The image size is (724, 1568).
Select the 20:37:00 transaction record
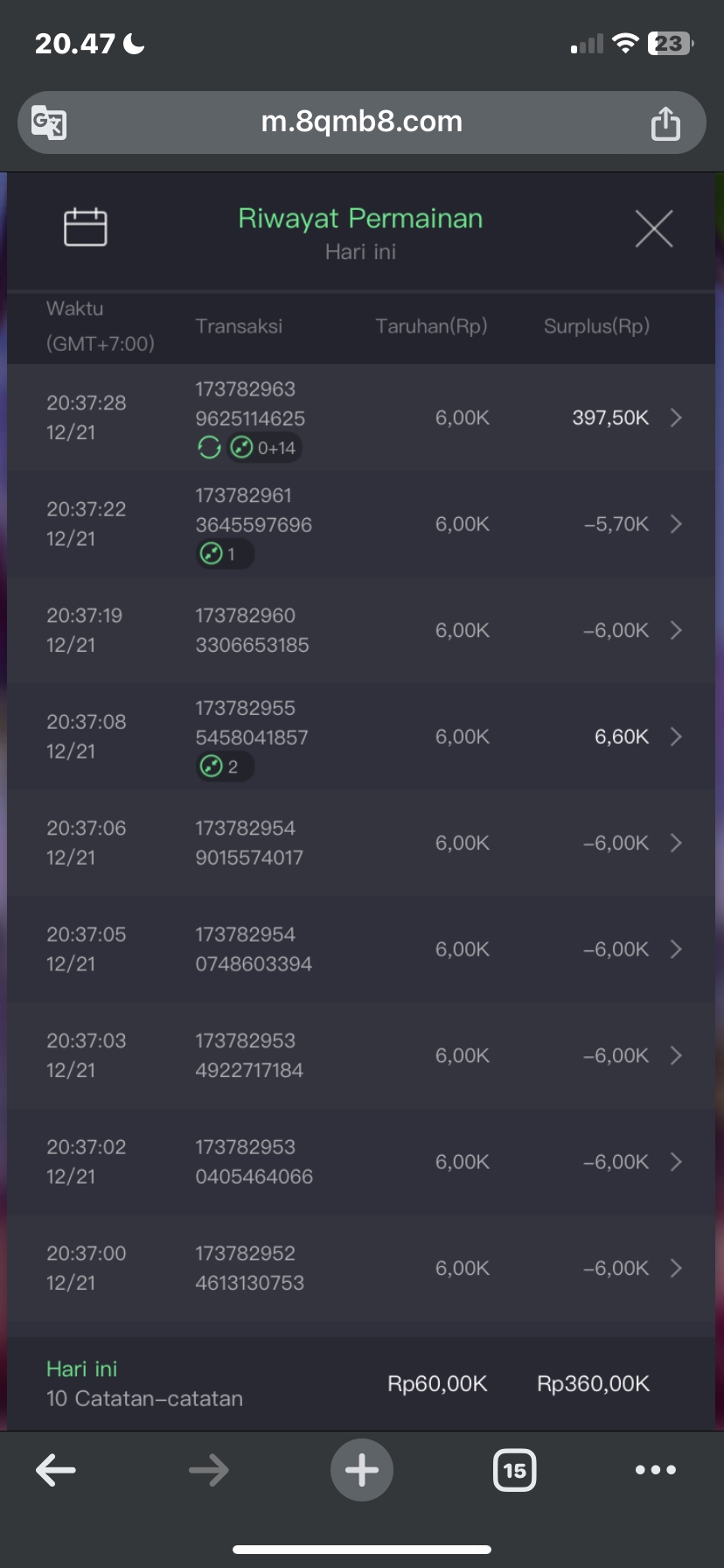[x=350, y=1268]
